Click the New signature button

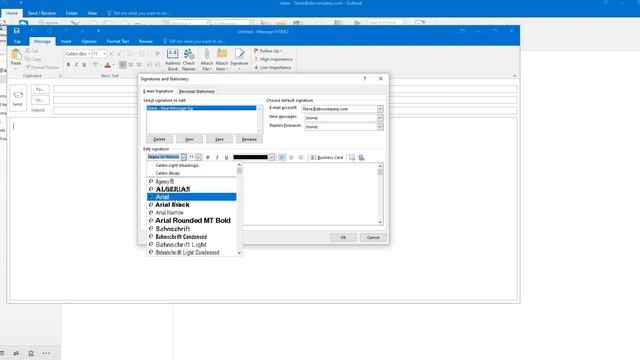tap(189, 139)
